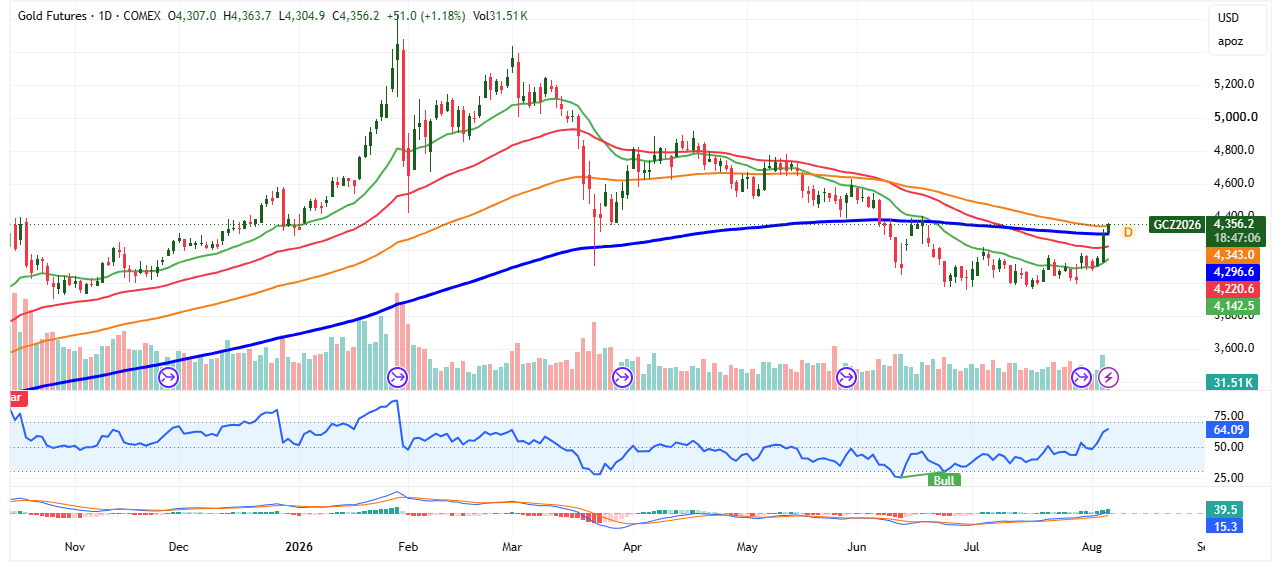Viewport: 1281px width, 570px height.
Task: Click the Gold Futures symbol title
Action: click(52, 17)
